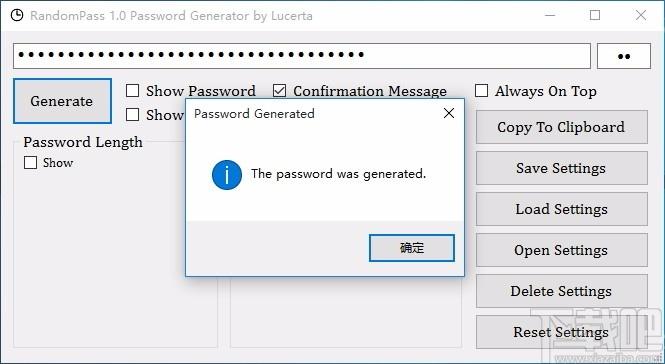Click inside the masked password field

pos(302,56)
